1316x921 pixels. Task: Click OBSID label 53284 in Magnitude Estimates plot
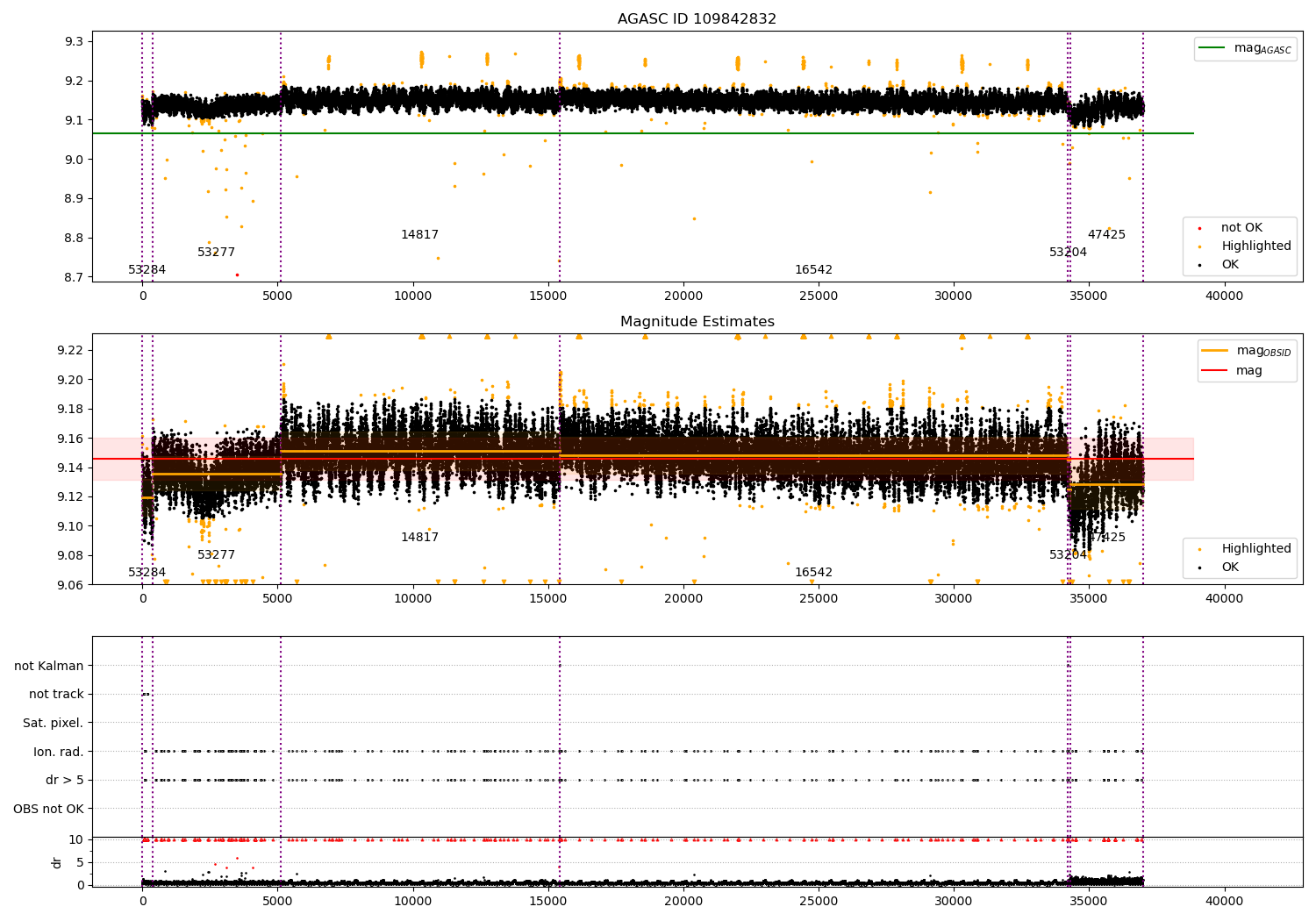click(147, 572)
